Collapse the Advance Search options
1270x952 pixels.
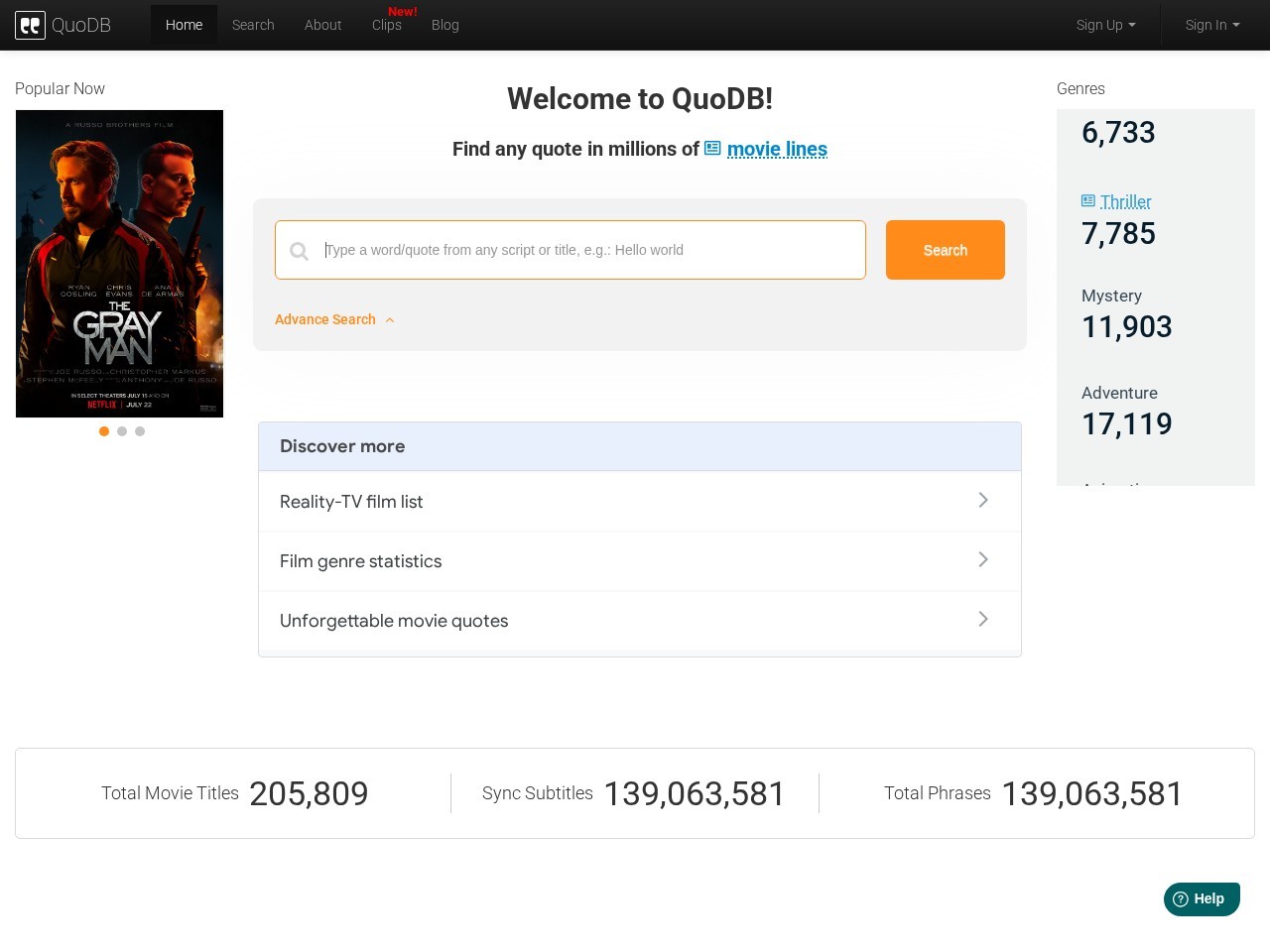tap(334, 319)
